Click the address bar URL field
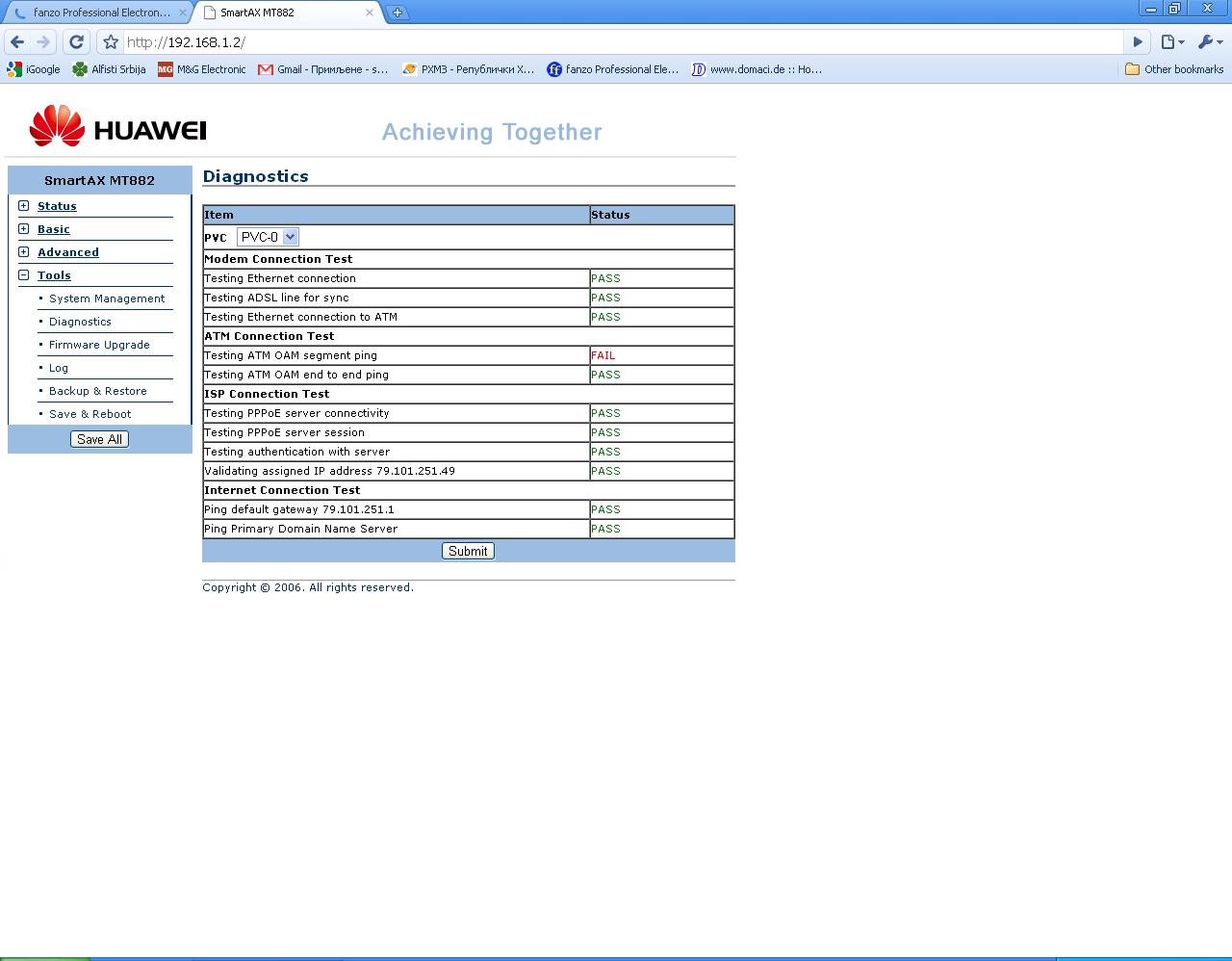The height and width of the screenshot is (961, 1232). click(x=616, y=42)
